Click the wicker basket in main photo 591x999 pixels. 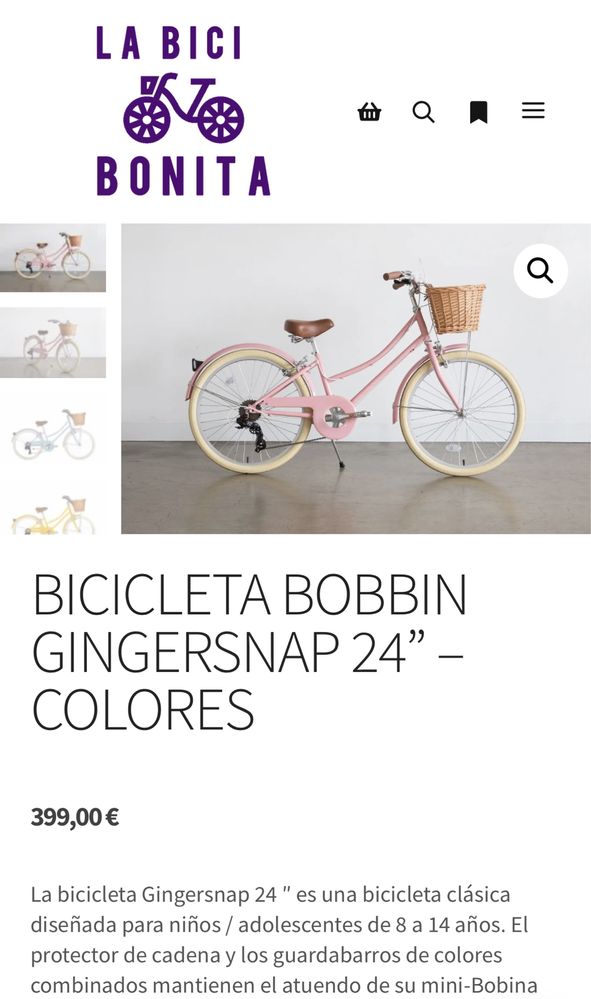pos(455,308)
